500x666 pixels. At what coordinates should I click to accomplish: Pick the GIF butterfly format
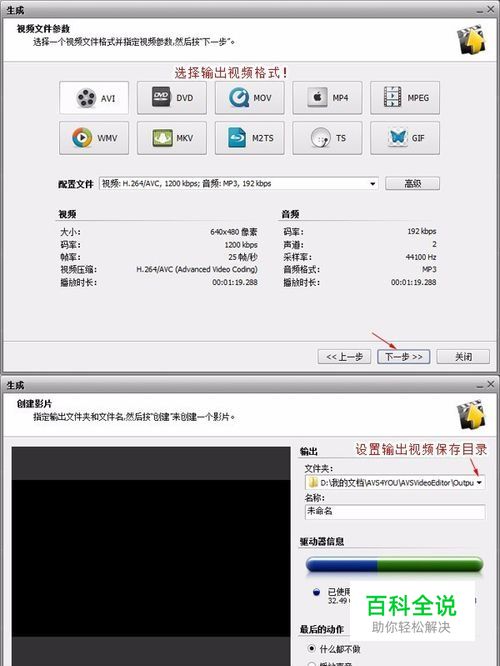pos(405,138)
